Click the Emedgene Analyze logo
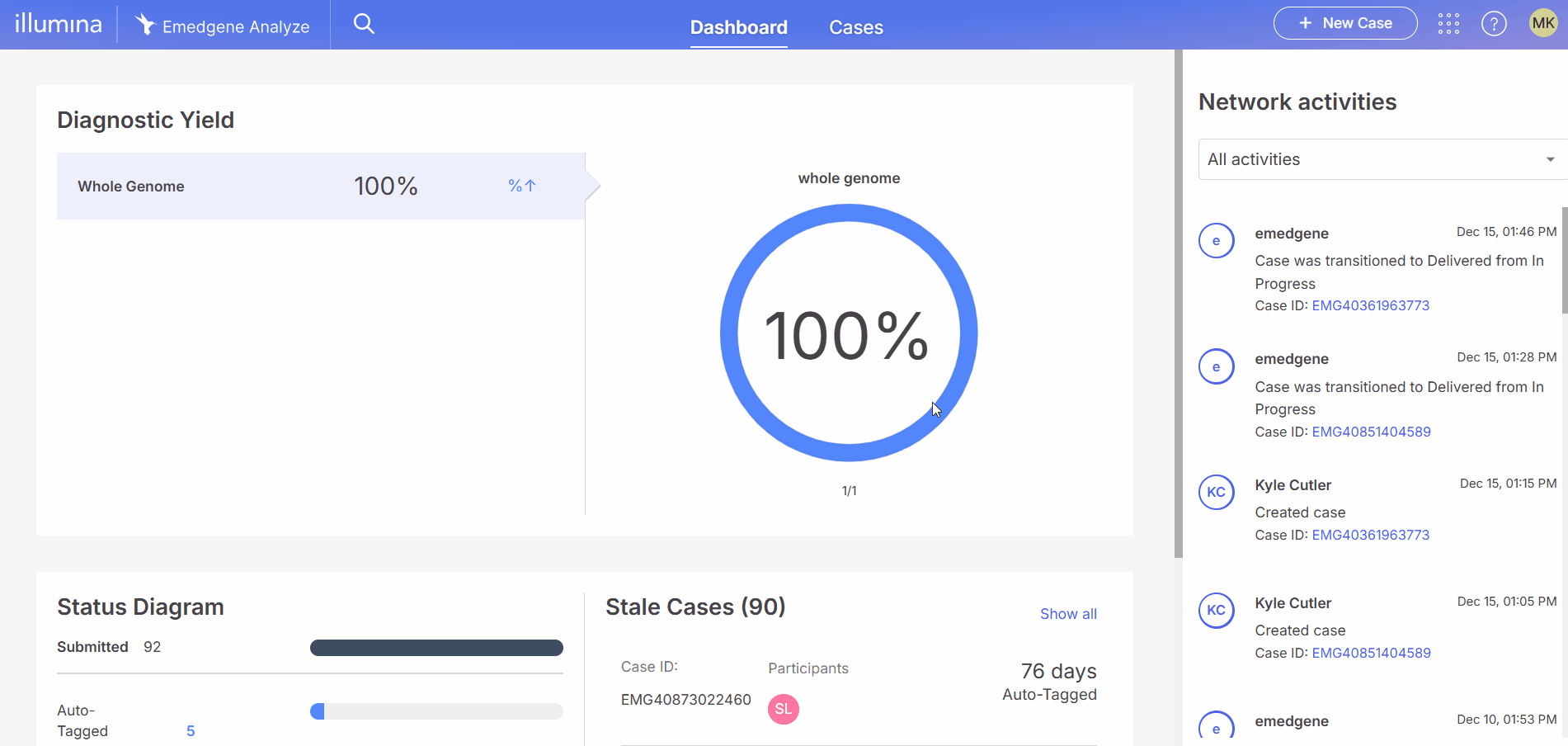The image size is (1568, 746). pos(223,26)
